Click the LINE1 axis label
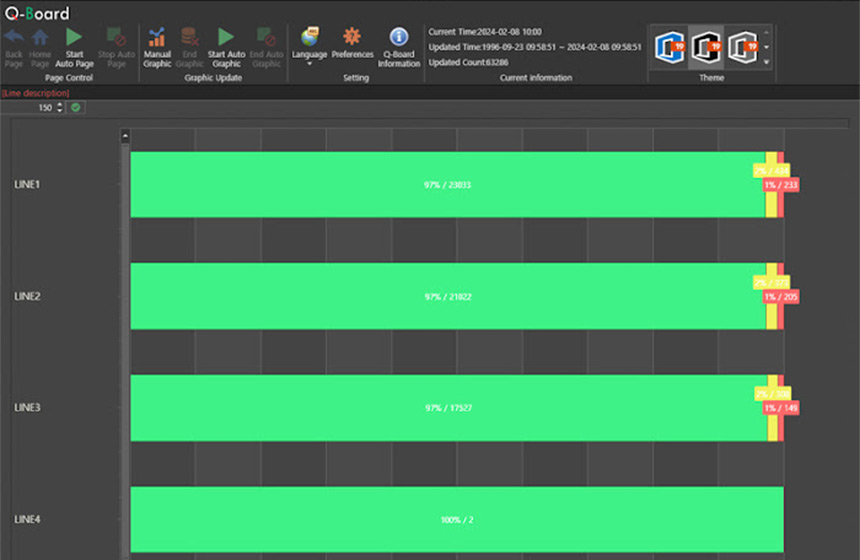 click(x=27, y=185)
